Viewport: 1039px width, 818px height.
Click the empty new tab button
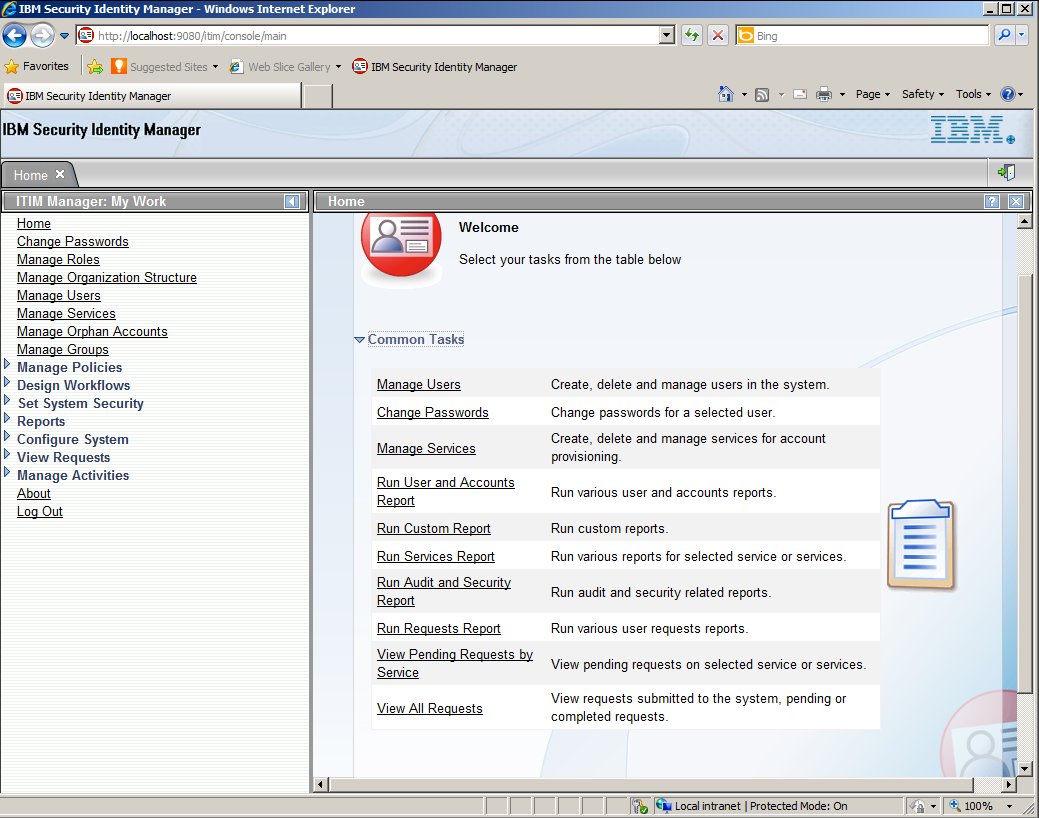[x=318, y=96]
